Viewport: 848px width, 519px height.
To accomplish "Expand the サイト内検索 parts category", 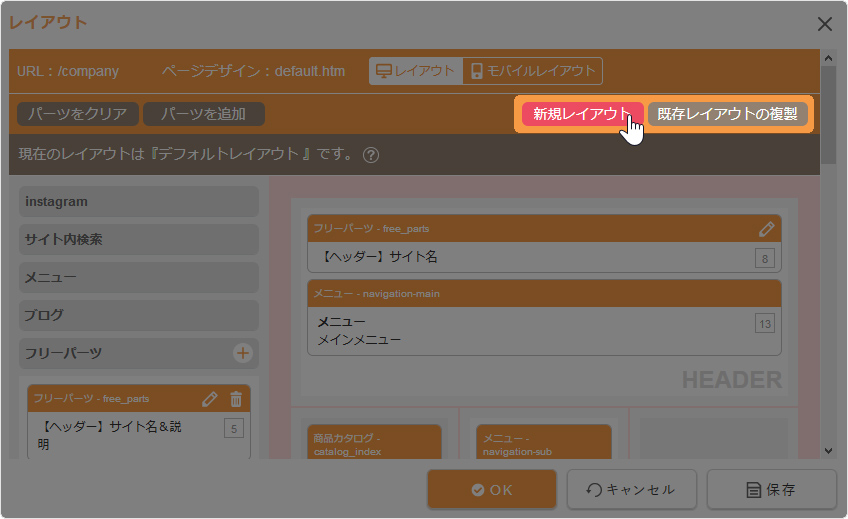I will click(x=138, y=240).
